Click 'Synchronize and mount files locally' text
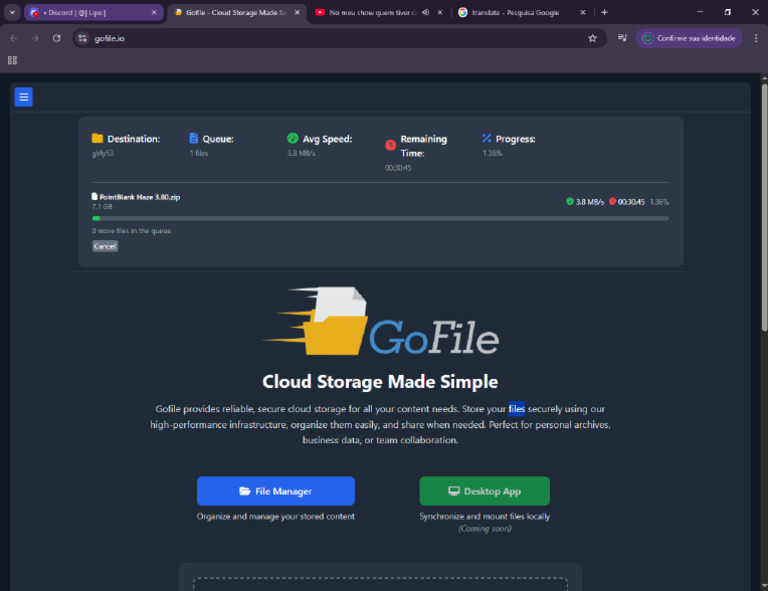Image resolution: width=768 pixels, height=591 pixels. tap(484, 516)
